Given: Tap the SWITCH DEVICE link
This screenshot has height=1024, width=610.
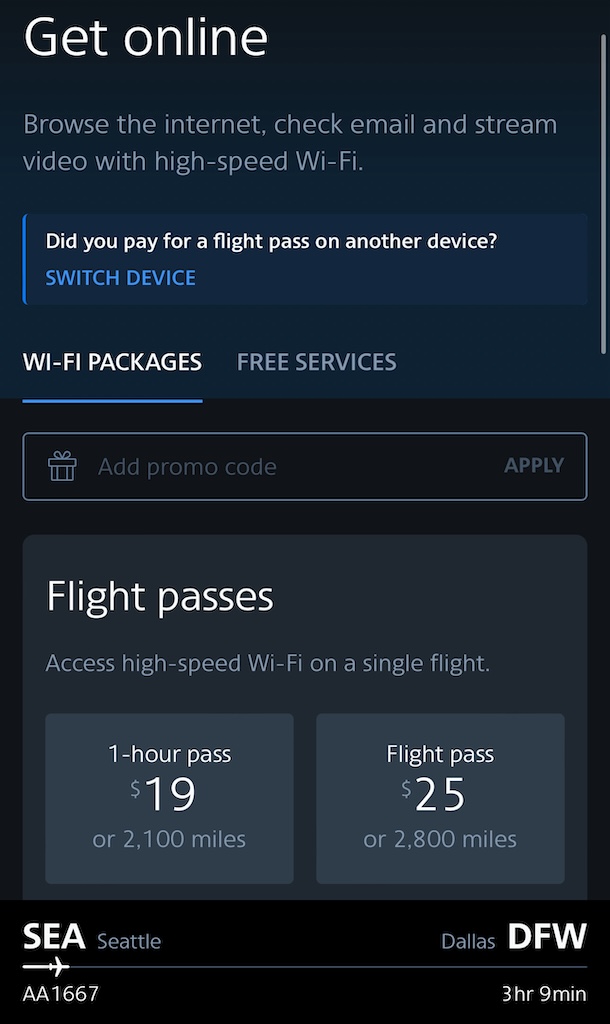Looking at the screenshot, I should point(120,278).
